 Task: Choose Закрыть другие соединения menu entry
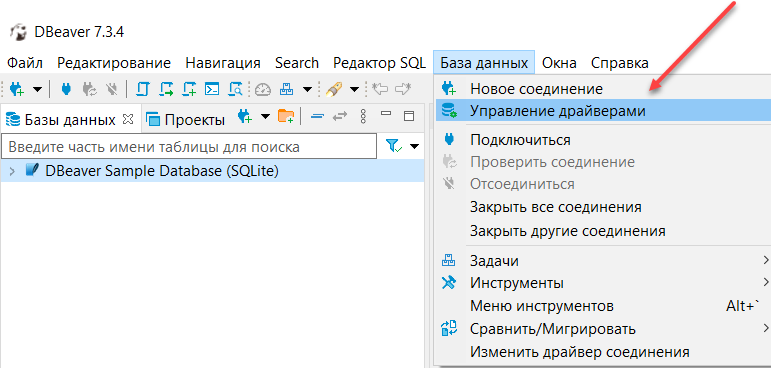[x=602, y=231]
